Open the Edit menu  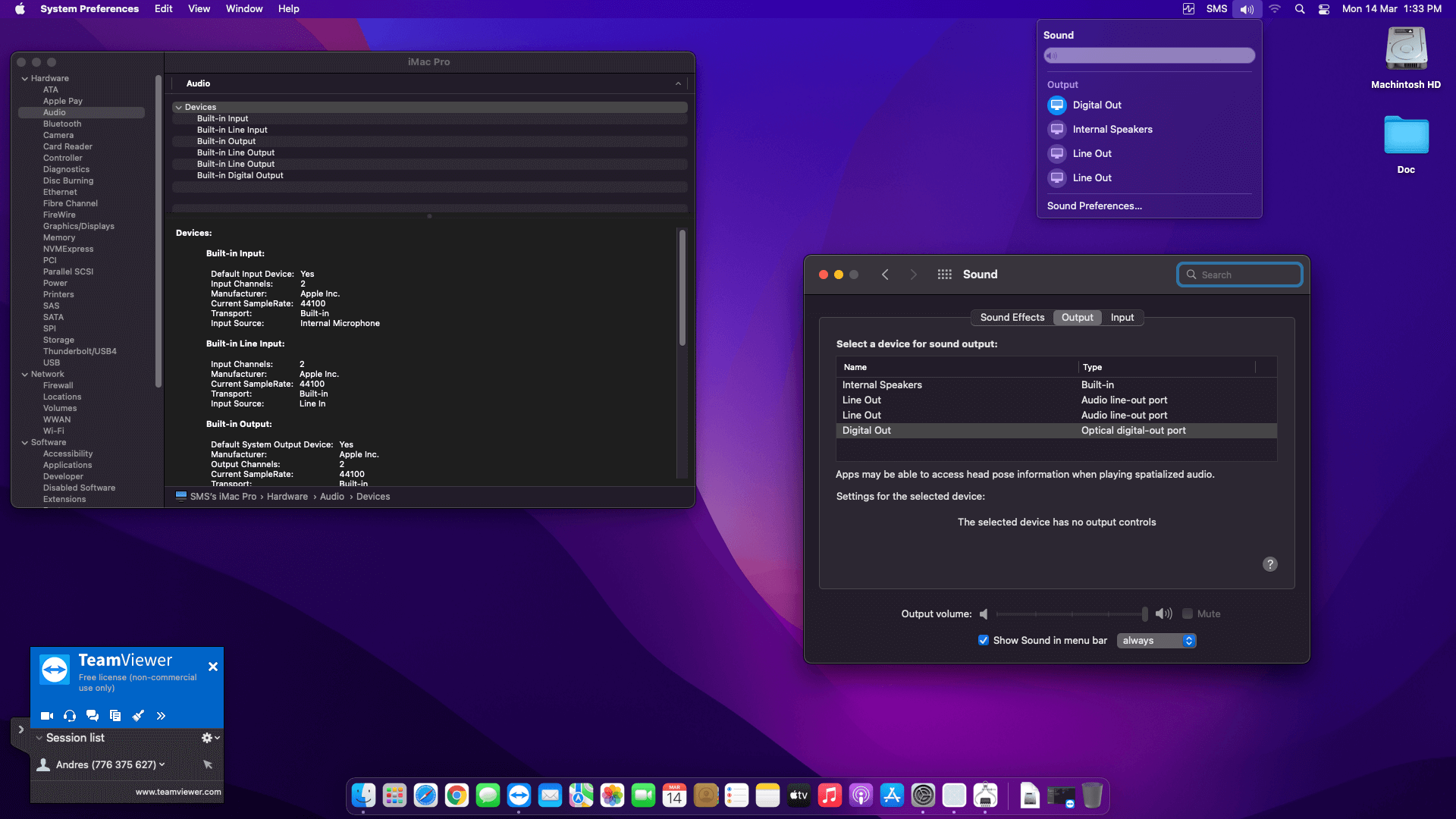164,9
